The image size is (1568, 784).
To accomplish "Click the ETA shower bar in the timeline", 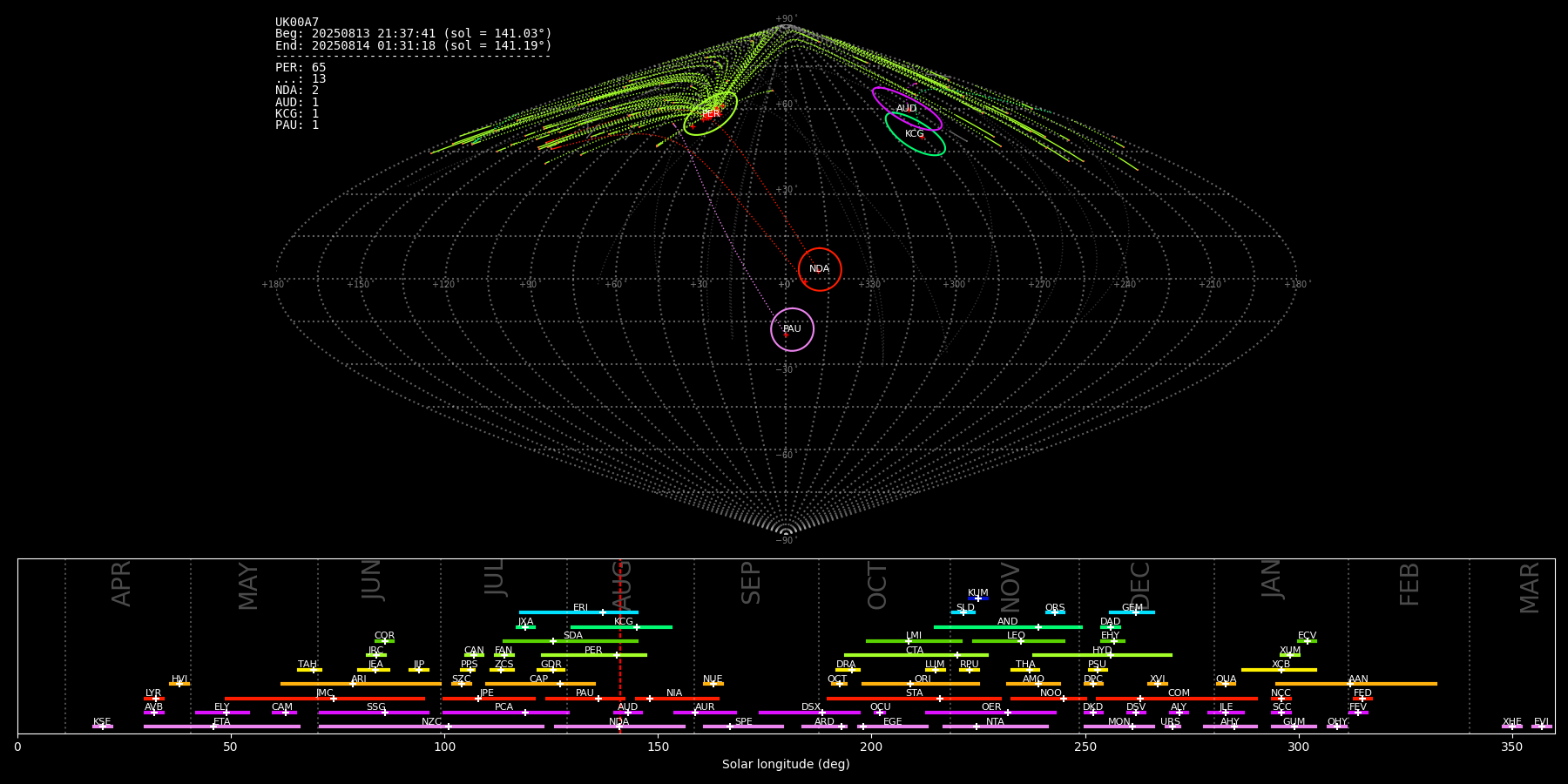I will (x=222, y=727).
